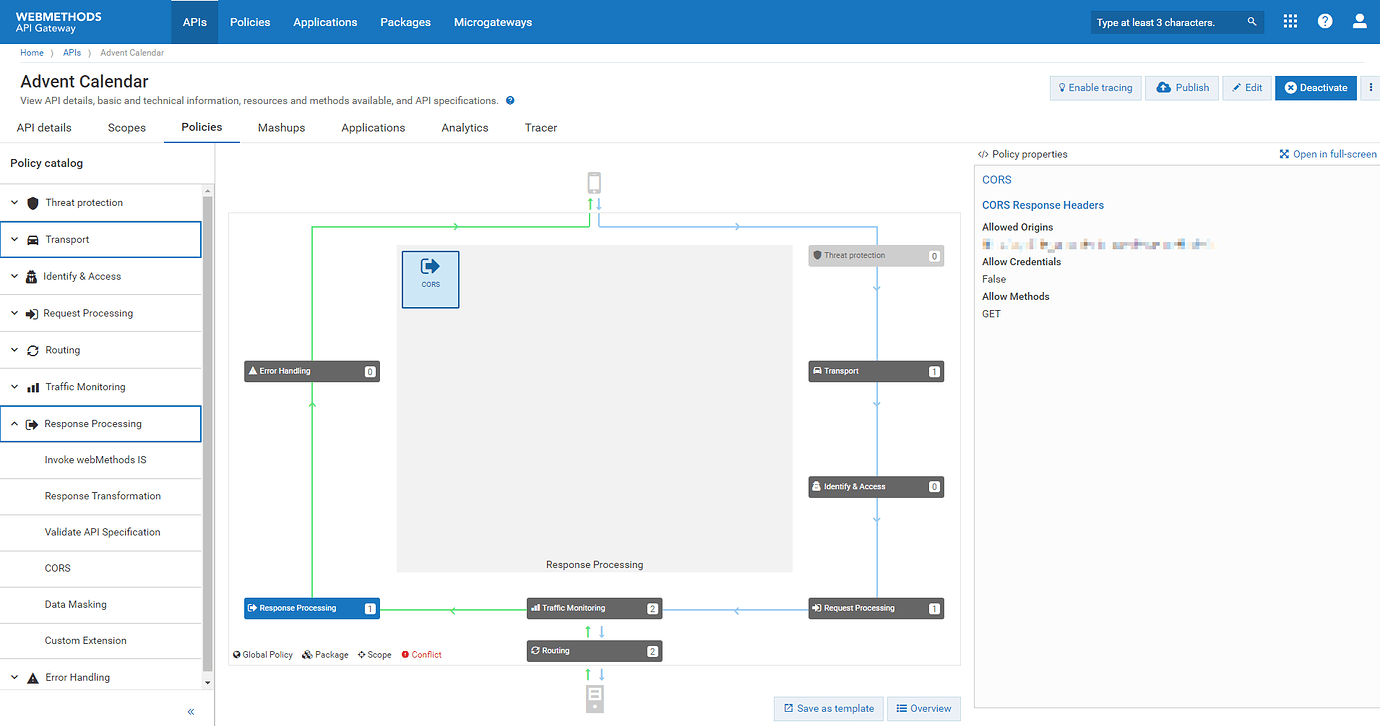The height and width of the screenshot is (726, 1380).
Task: Open the more options kebab menu
Action: point(1371,88)
